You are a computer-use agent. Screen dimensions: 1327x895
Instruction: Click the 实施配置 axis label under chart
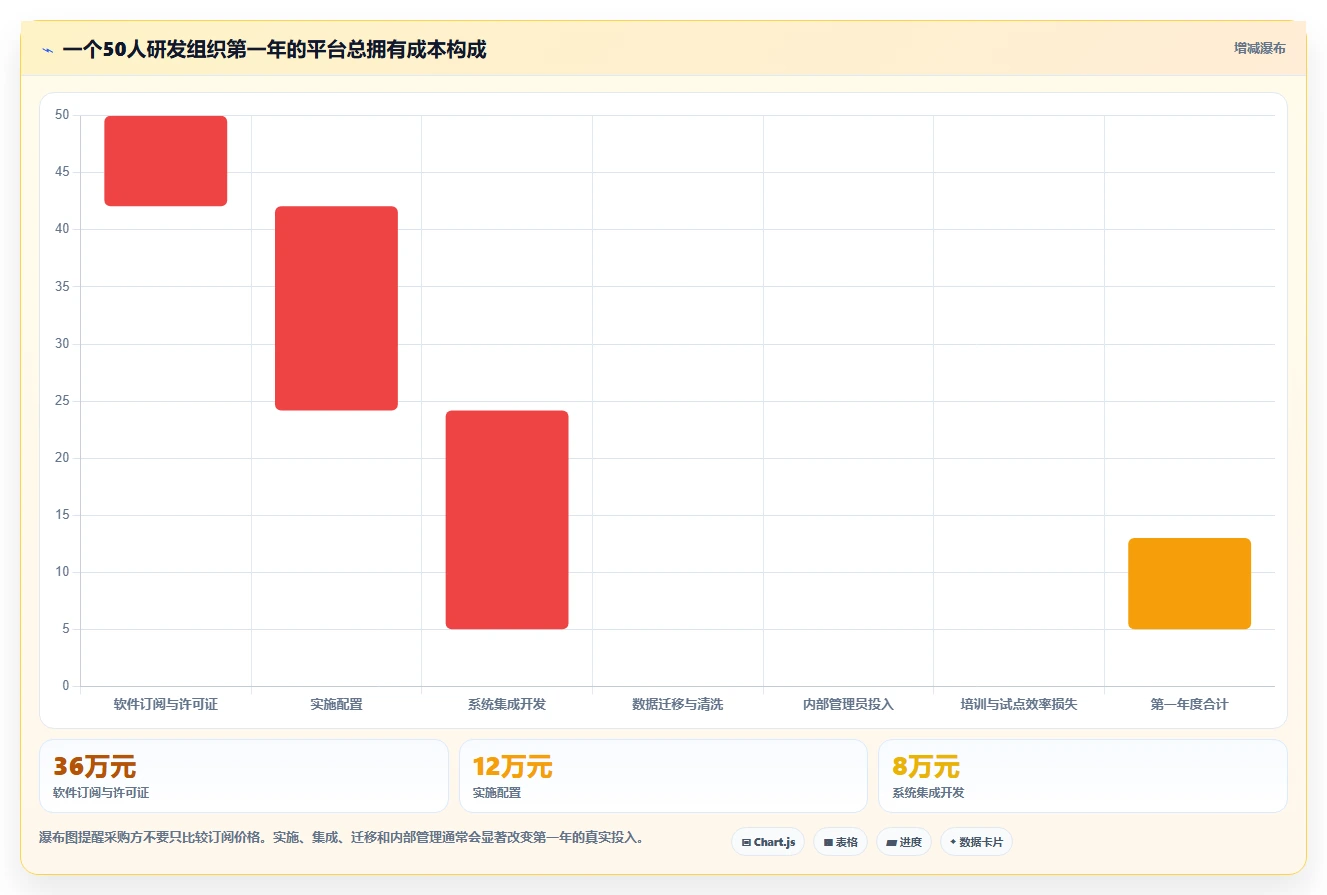click(x=337, y=705)
